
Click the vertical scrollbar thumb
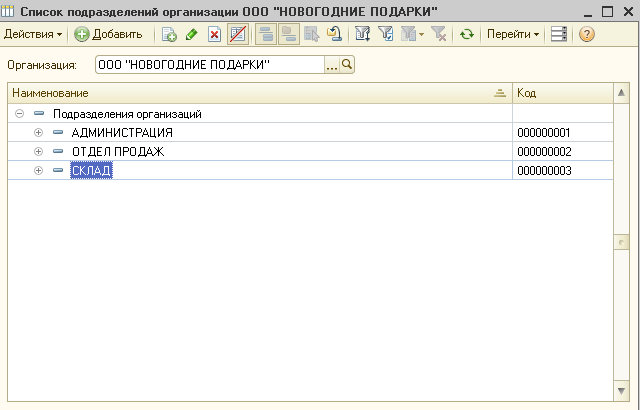point(621,242)
